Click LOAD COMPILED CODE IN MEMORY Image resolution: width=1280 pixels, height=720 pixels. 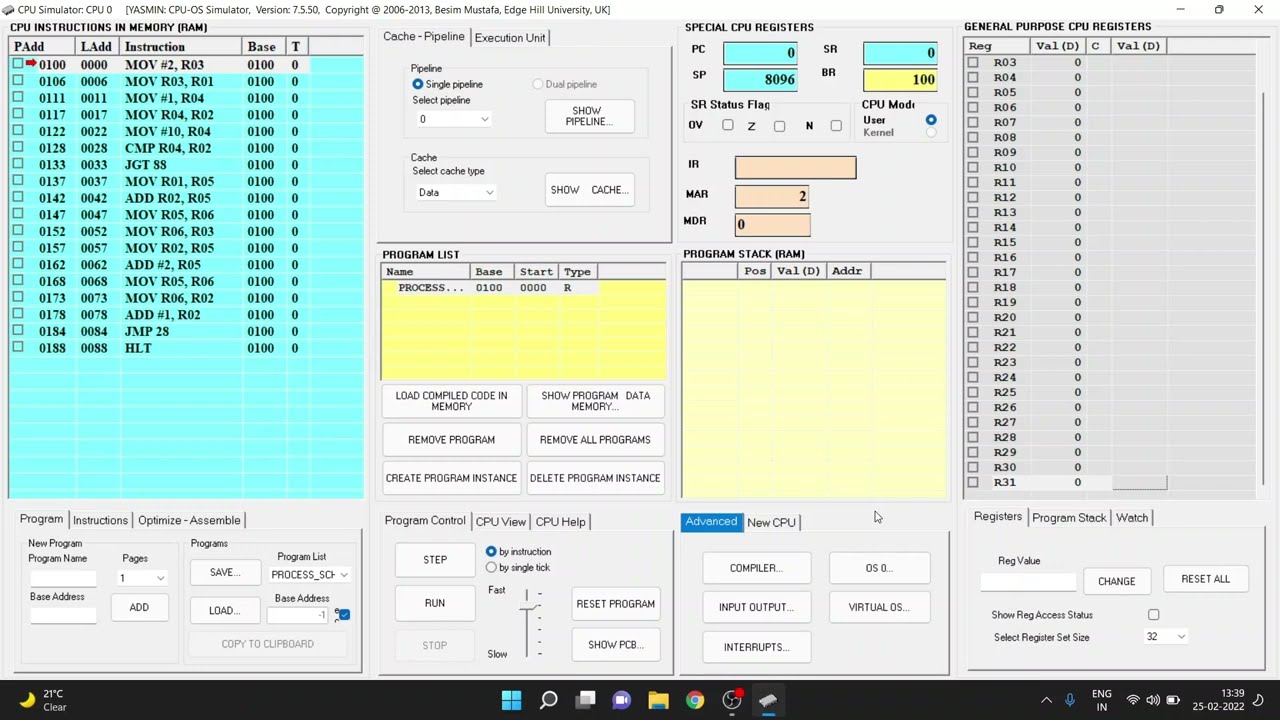tap(451, 401)
